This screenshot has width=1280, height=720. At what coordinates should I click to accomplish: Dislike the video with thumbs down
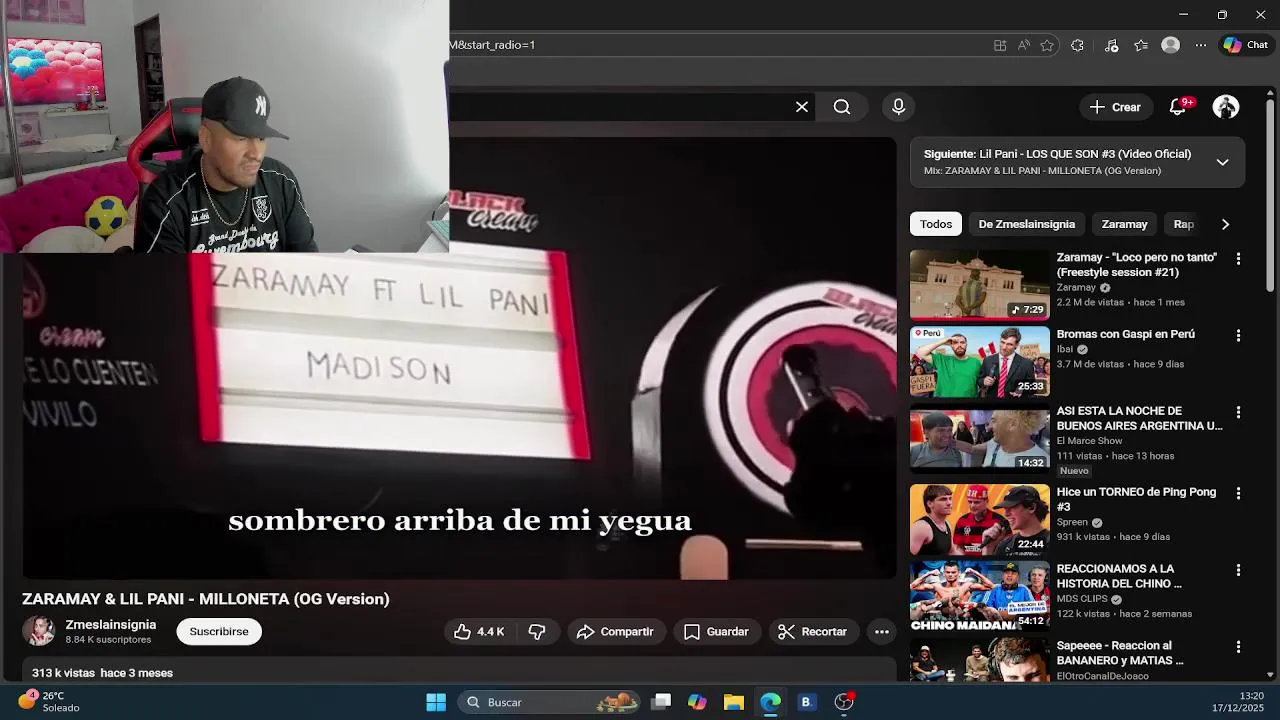[537, 632]
